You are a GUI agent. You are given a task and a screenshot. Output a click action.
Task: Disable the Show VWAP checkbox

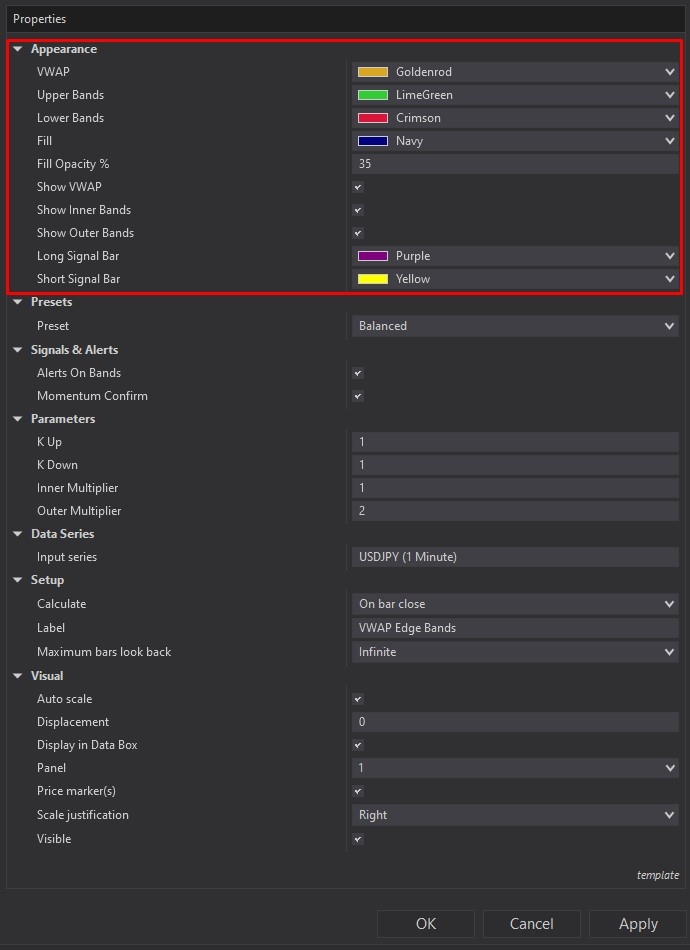[357, 186]
